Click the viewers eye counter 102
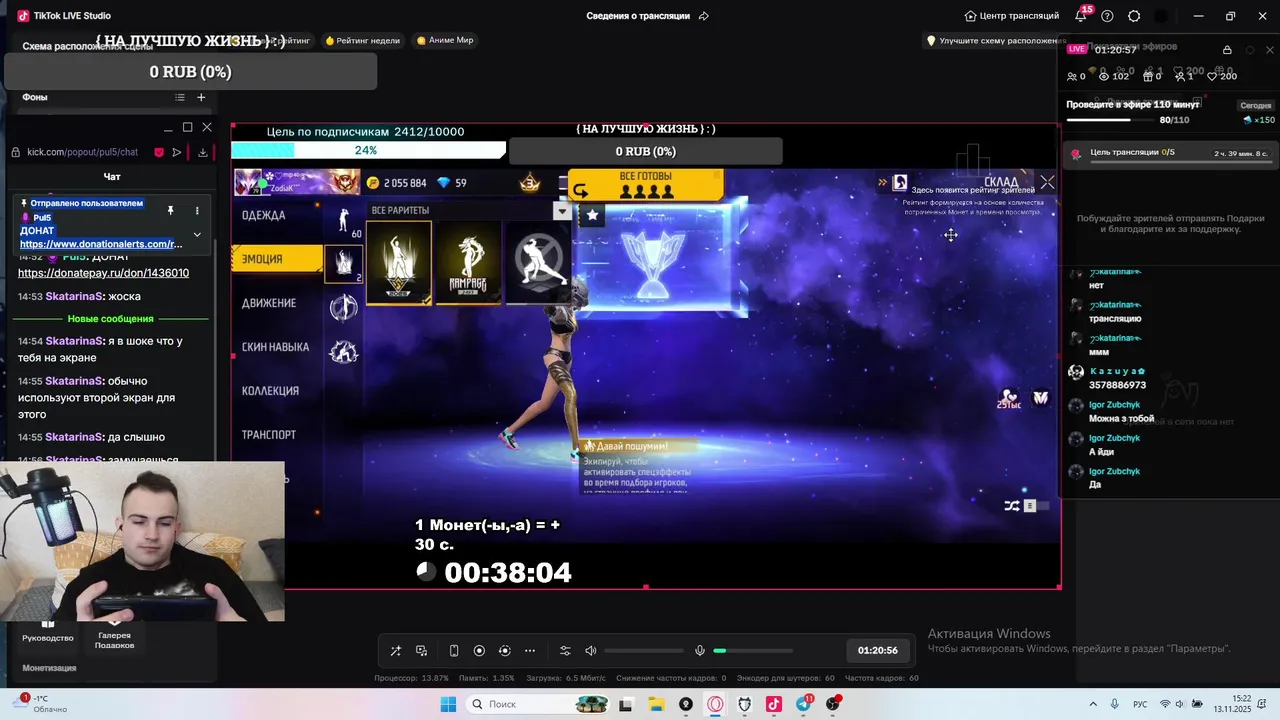Image resolution: width=1280 pixels, height=720 pixels. click(x=1114, y=76)
